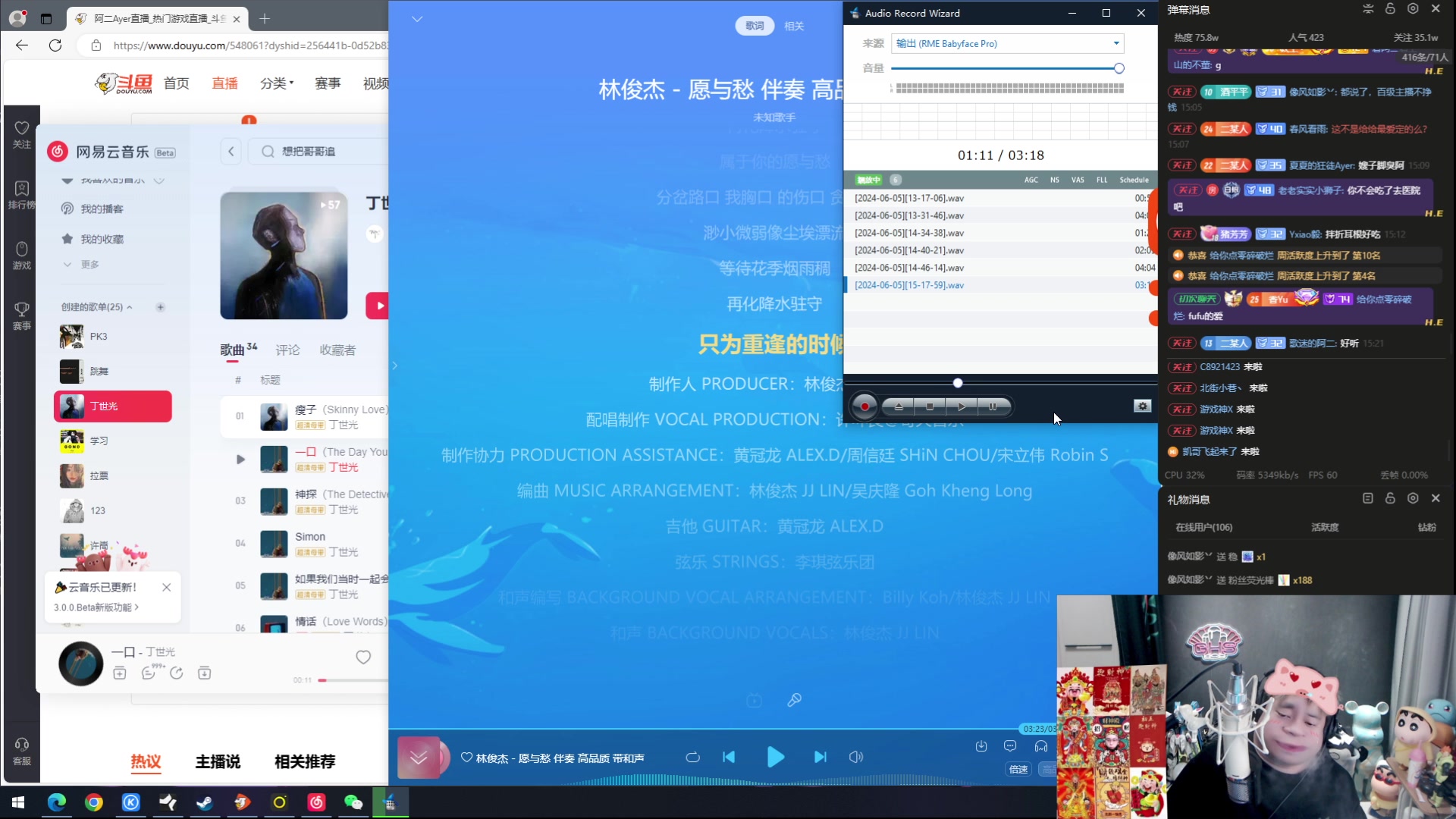Open Windows Start menu
This screenshot has height=819, width=1456.
[x=18, y=802]
